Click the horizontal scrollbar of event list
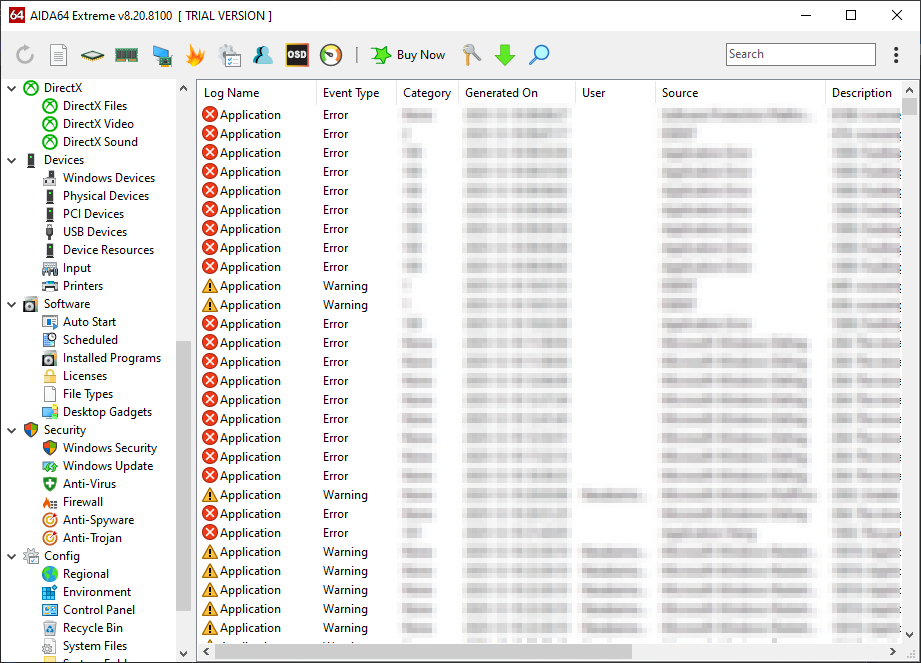921x663 pixels. click(420, 652)
